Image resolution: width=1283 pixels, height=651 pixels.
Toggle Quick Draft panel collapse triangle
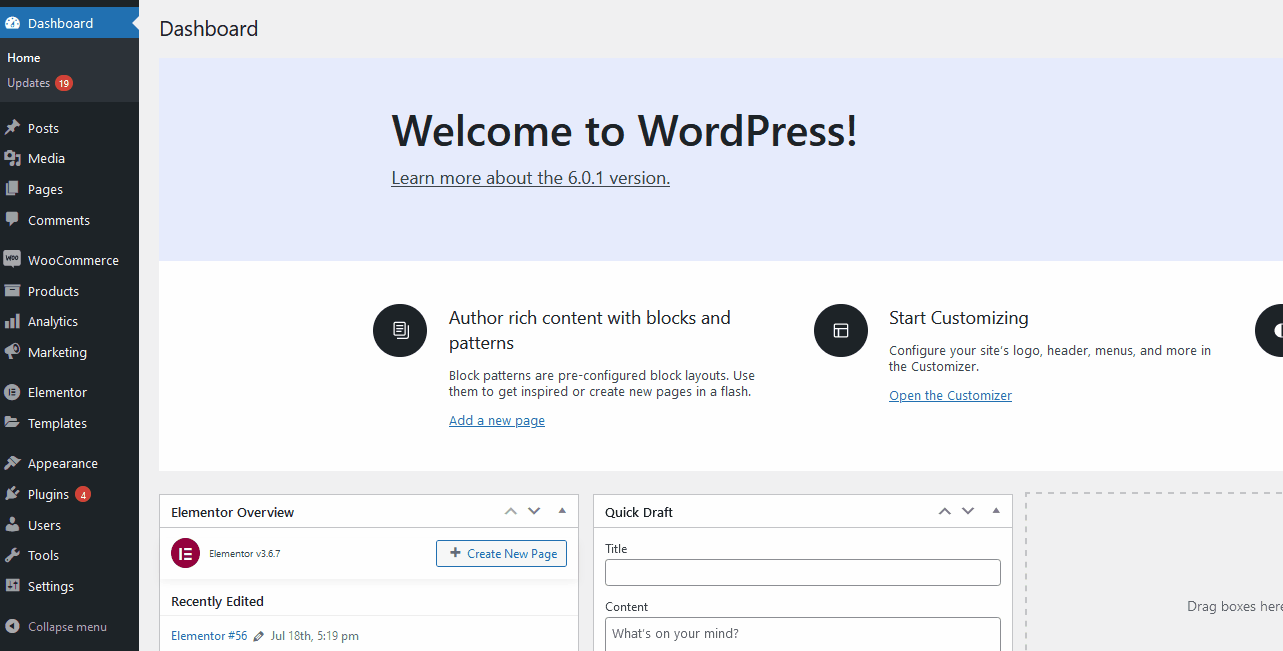996,511
